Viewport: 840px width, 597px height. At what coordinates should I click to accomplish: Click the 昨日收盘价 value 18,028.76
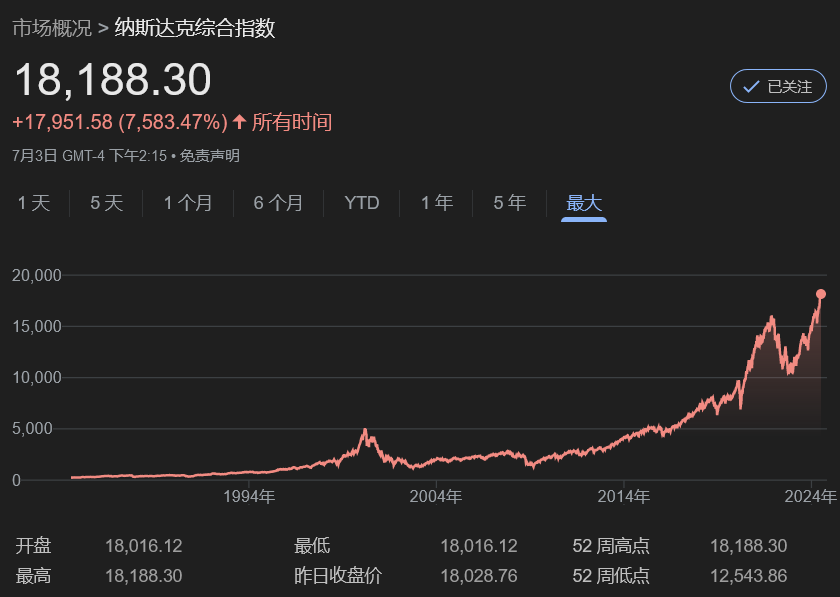coord(479,576)
